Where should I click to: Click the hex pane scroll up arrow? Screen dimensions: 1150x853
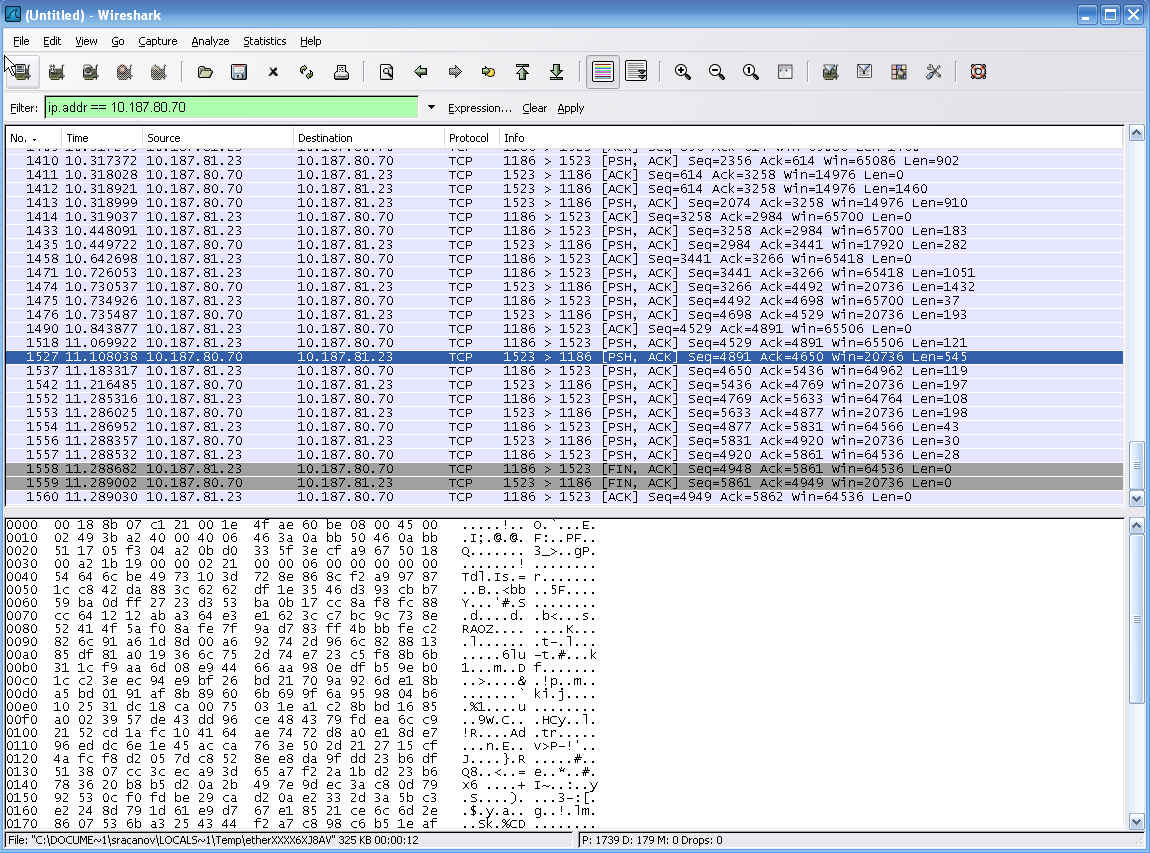tap(1136, 526)
